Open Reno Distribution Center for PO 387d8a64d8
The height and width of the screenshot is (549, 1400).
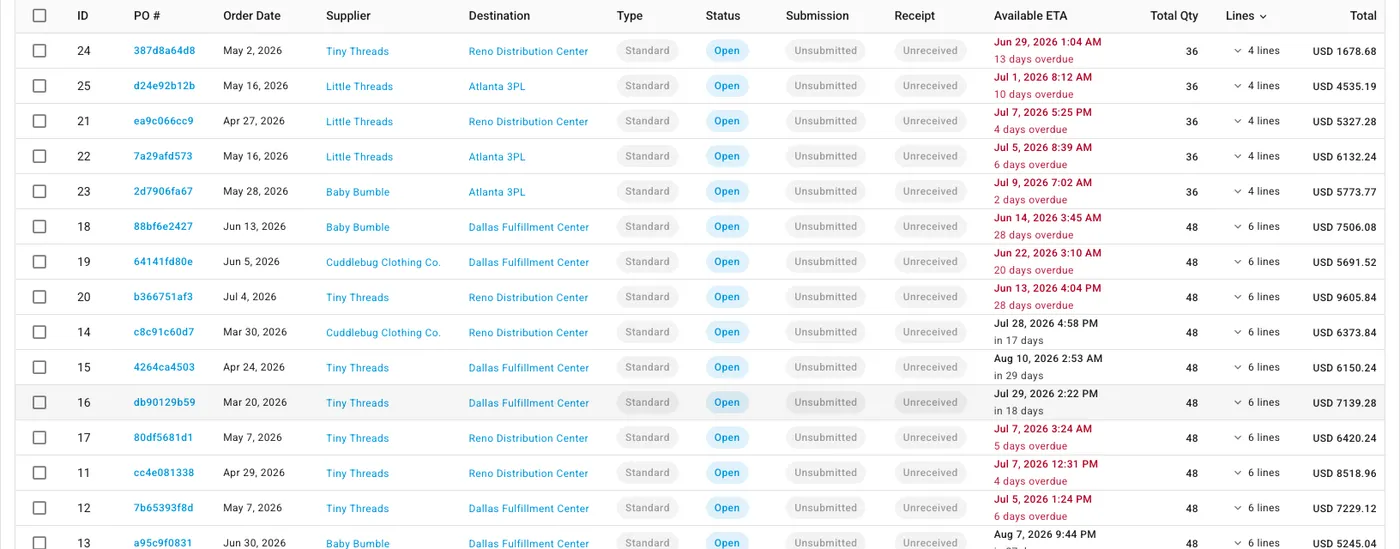click(x=528, y=51)
